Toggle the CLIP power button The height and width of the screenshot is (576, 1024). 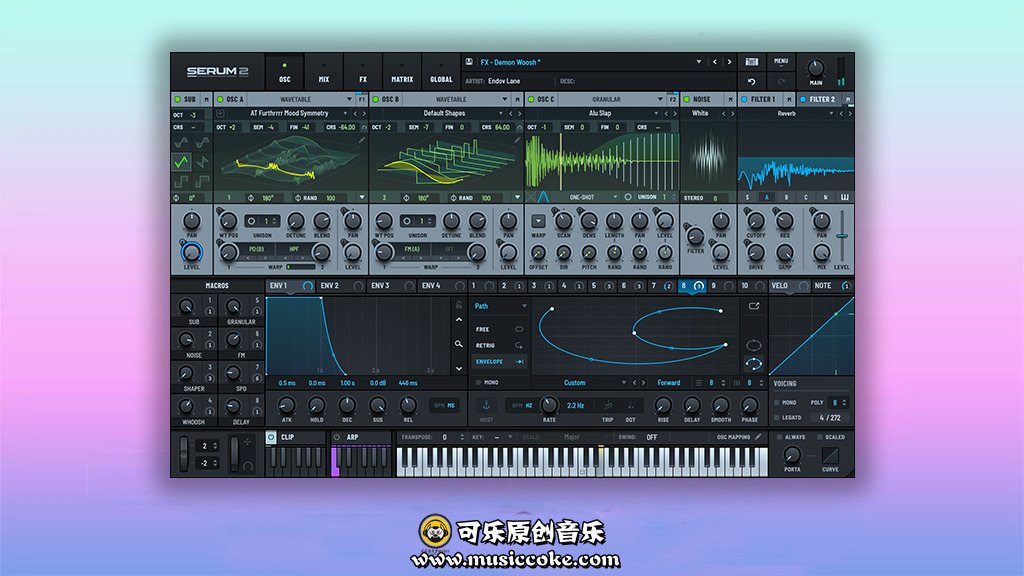pos(271,437)
